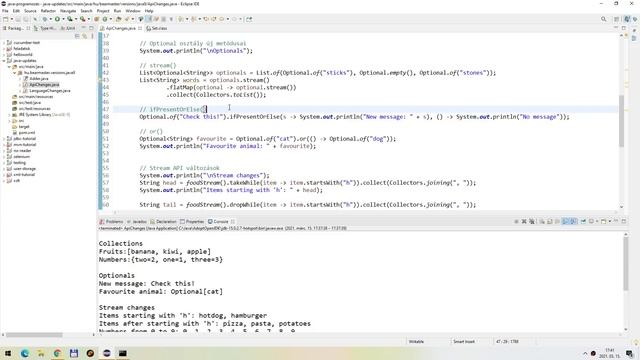Open the New file dropdown arrow
The image size is (640, 360).
tap(12, 19)
